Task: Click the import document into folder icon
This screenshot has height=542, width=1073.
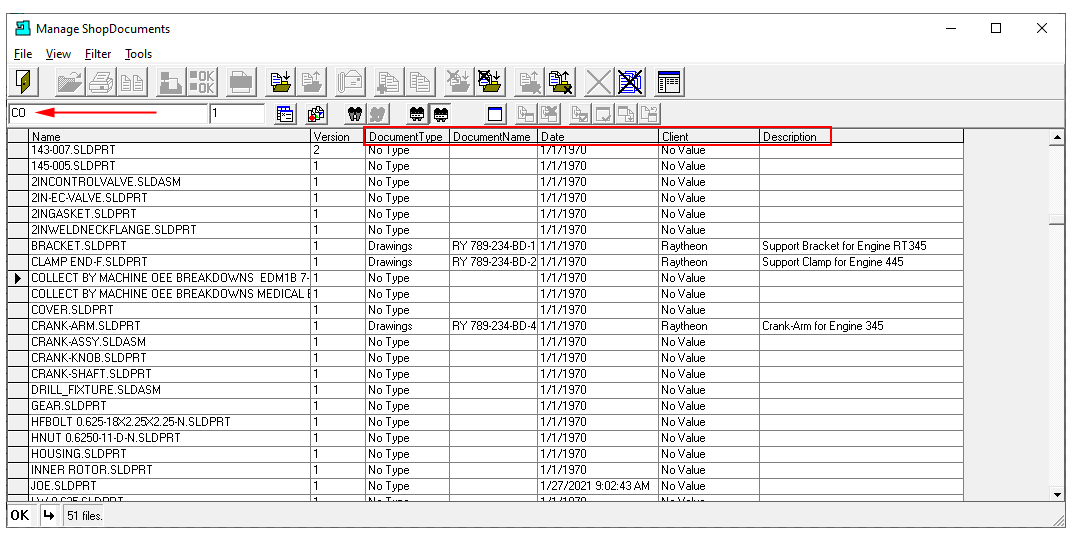Action: (280, 82)
